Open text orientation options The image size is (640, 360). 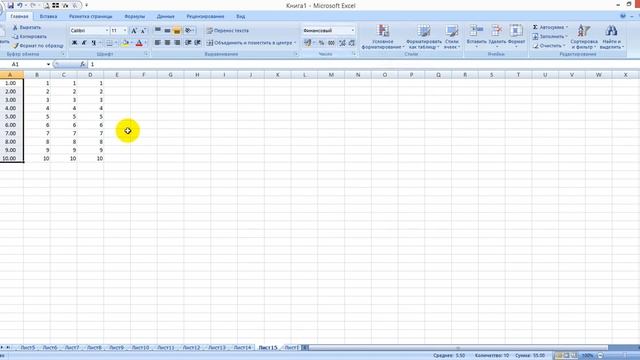tap(189, 31)
